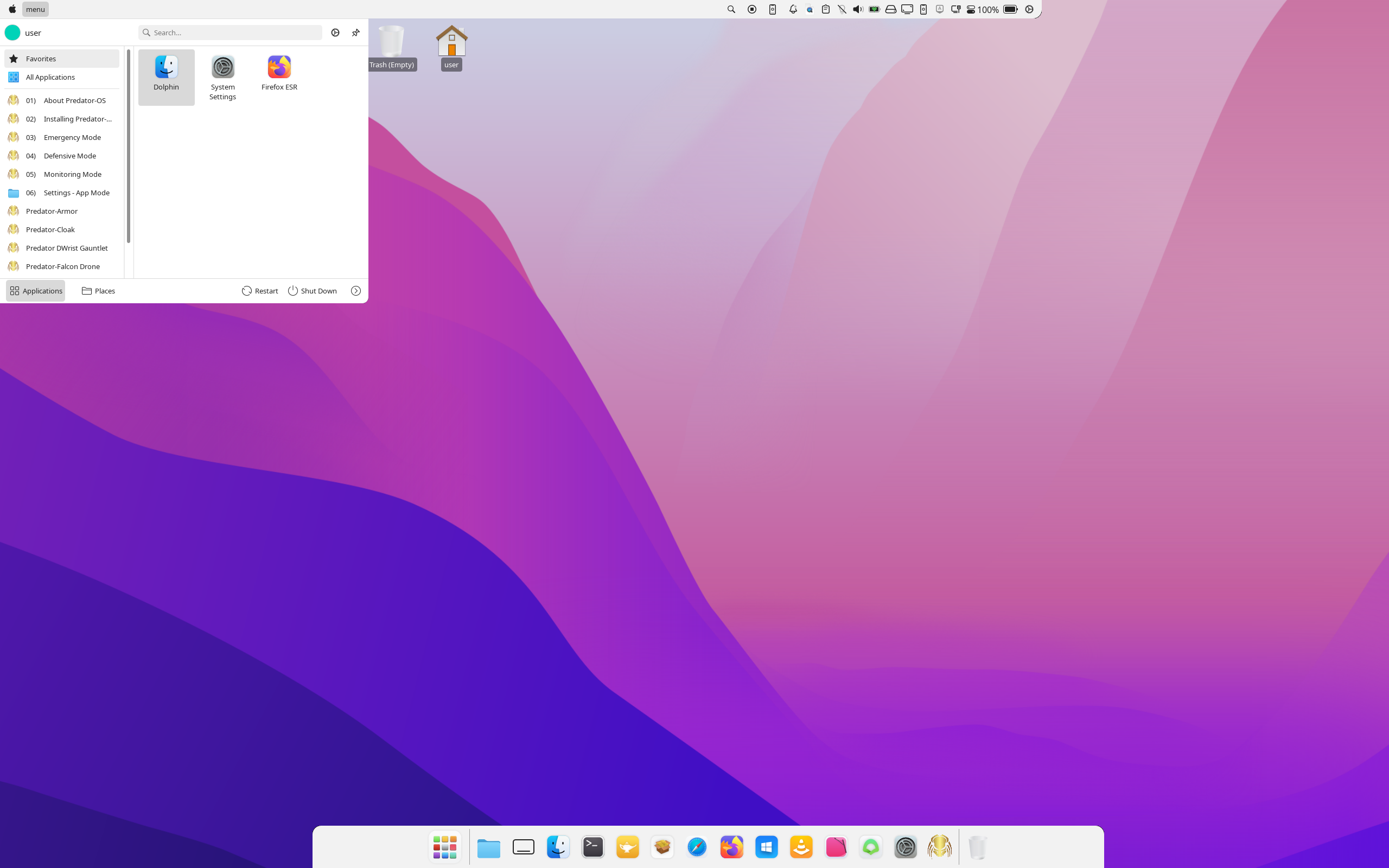Click the Shut Down button
Image resolution: width=1389 pixels, height=868 pixels.
click(312, 291)
